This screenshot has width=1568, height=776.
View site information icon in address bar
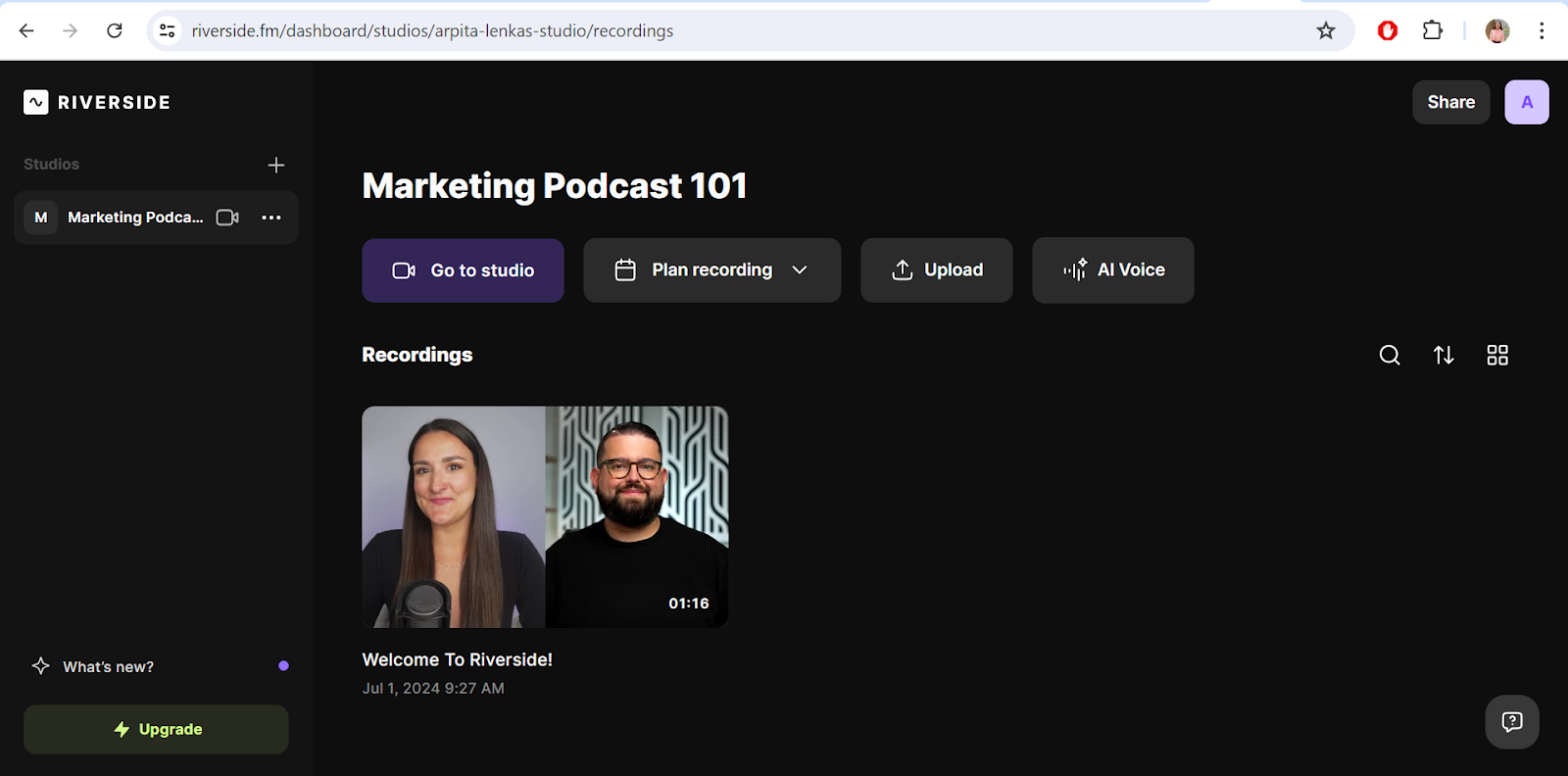(x=168, y=31)
